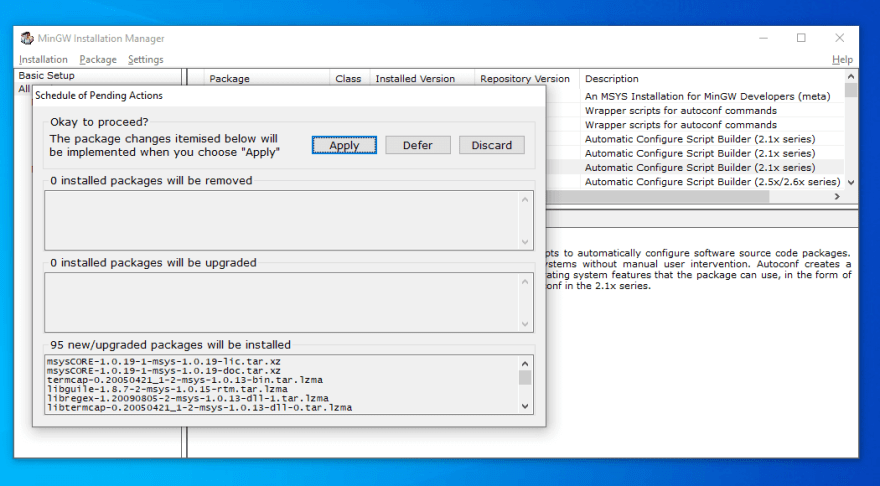The width and height of the screenshot is (880, 486).
Task: Click the Repository Version column header
Action: coord(526,79)
